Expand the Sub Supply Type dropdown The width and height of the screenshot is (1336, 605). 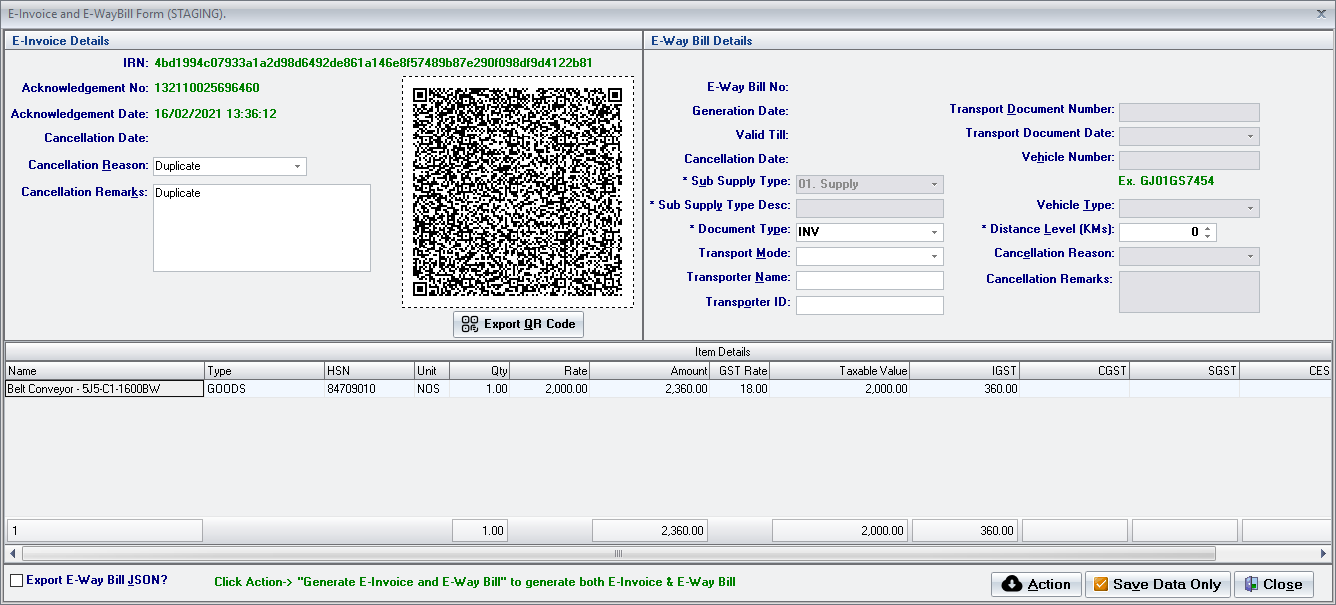tap(934, 184)
